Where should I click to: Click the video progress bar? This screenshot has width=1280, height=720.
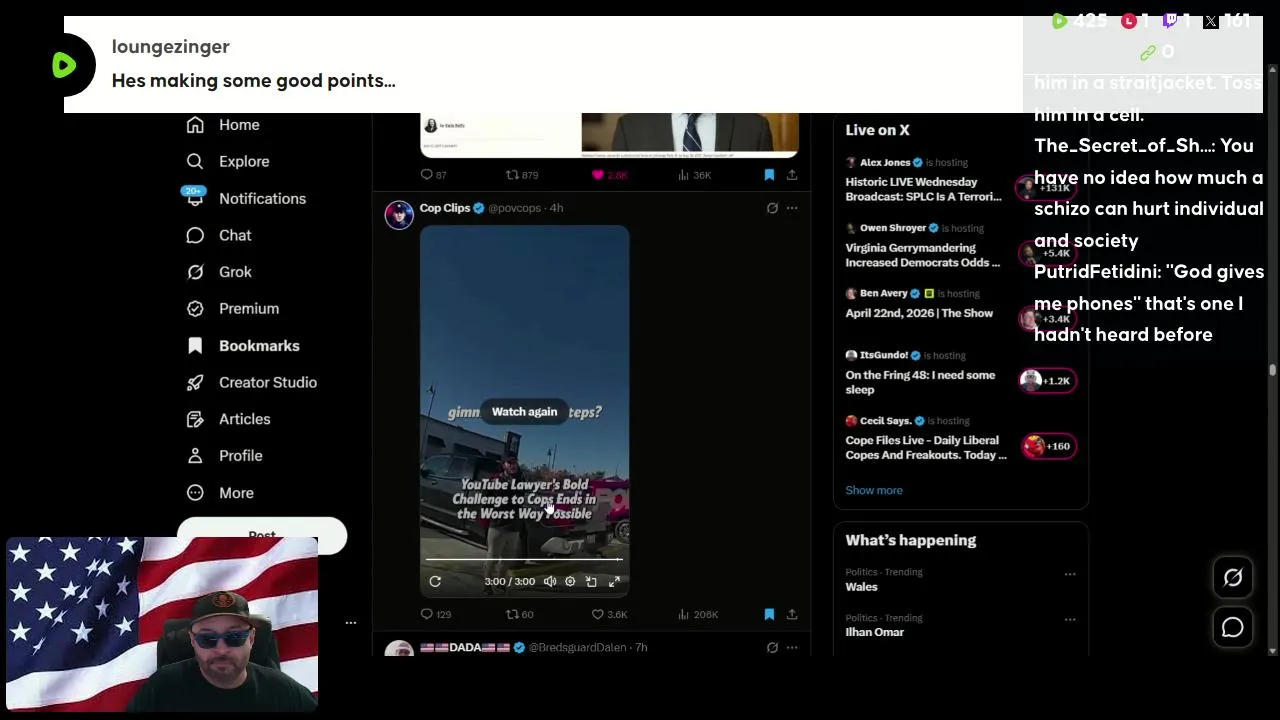point(524,560)
